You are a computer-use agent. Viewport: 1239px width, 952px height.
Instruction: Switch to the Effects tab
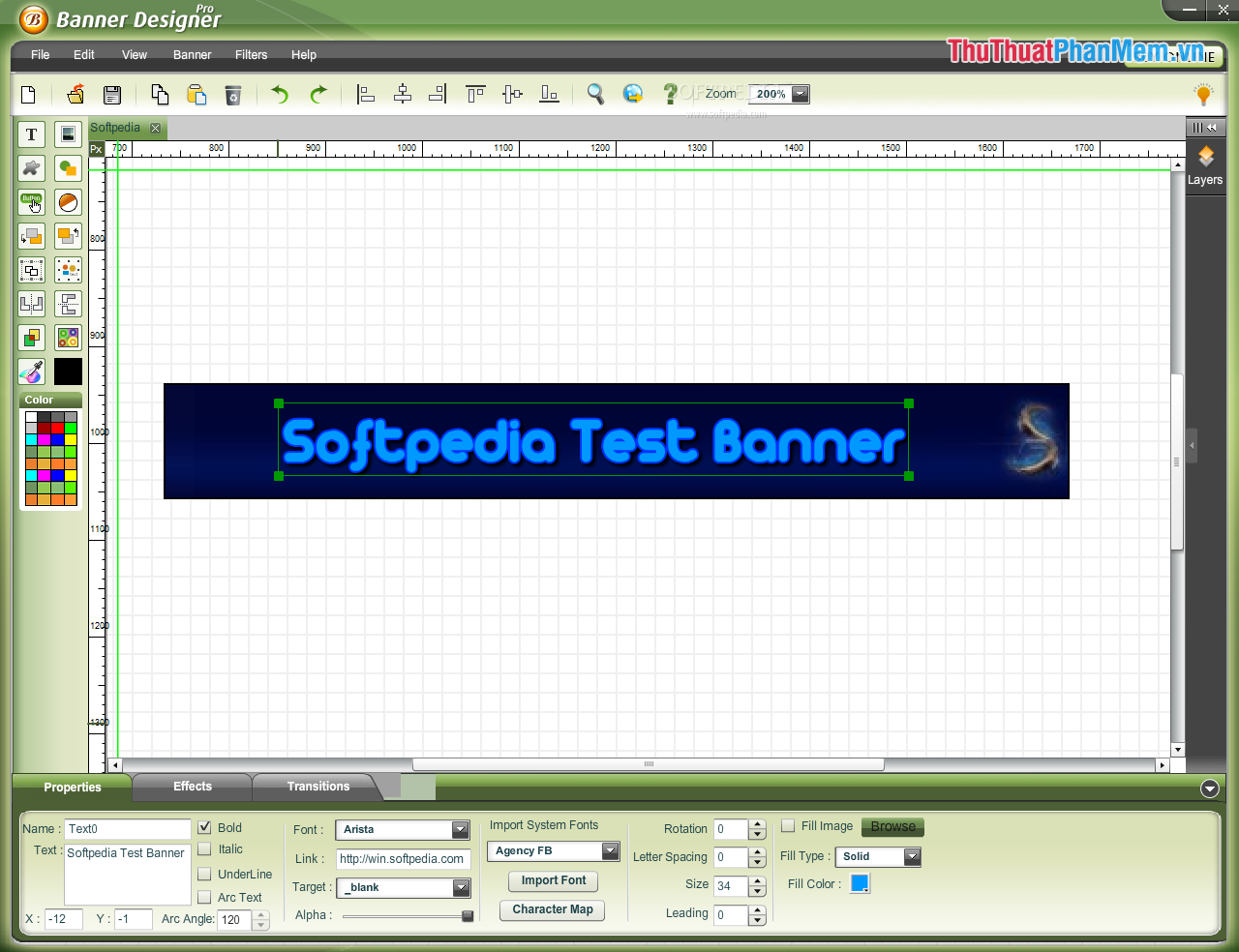pyautogui.click(x=192, y=787)
